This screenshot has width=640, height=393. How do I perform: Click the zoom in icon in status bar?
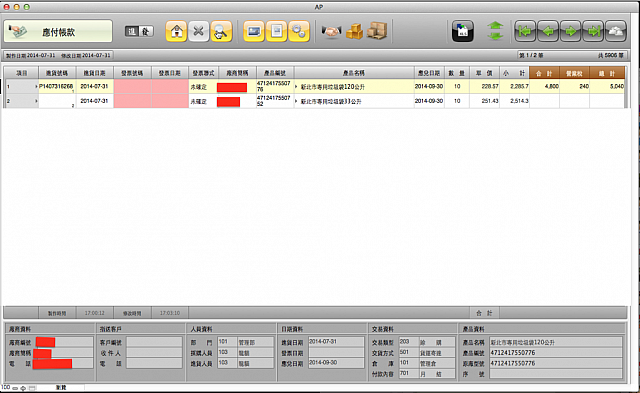point(23,388)
